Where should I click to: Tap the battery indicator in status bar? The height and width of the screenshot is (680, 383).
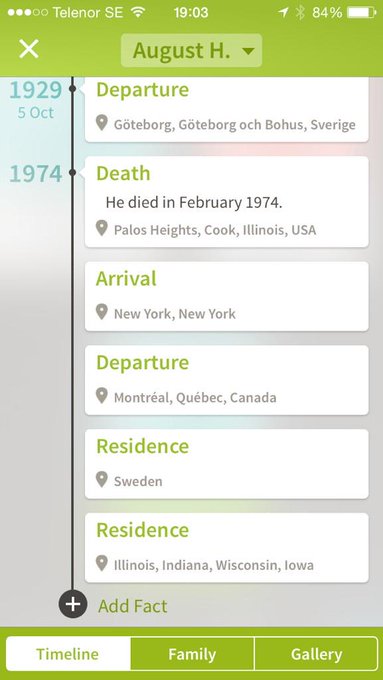pyautogui.click(x=362, y=13)
